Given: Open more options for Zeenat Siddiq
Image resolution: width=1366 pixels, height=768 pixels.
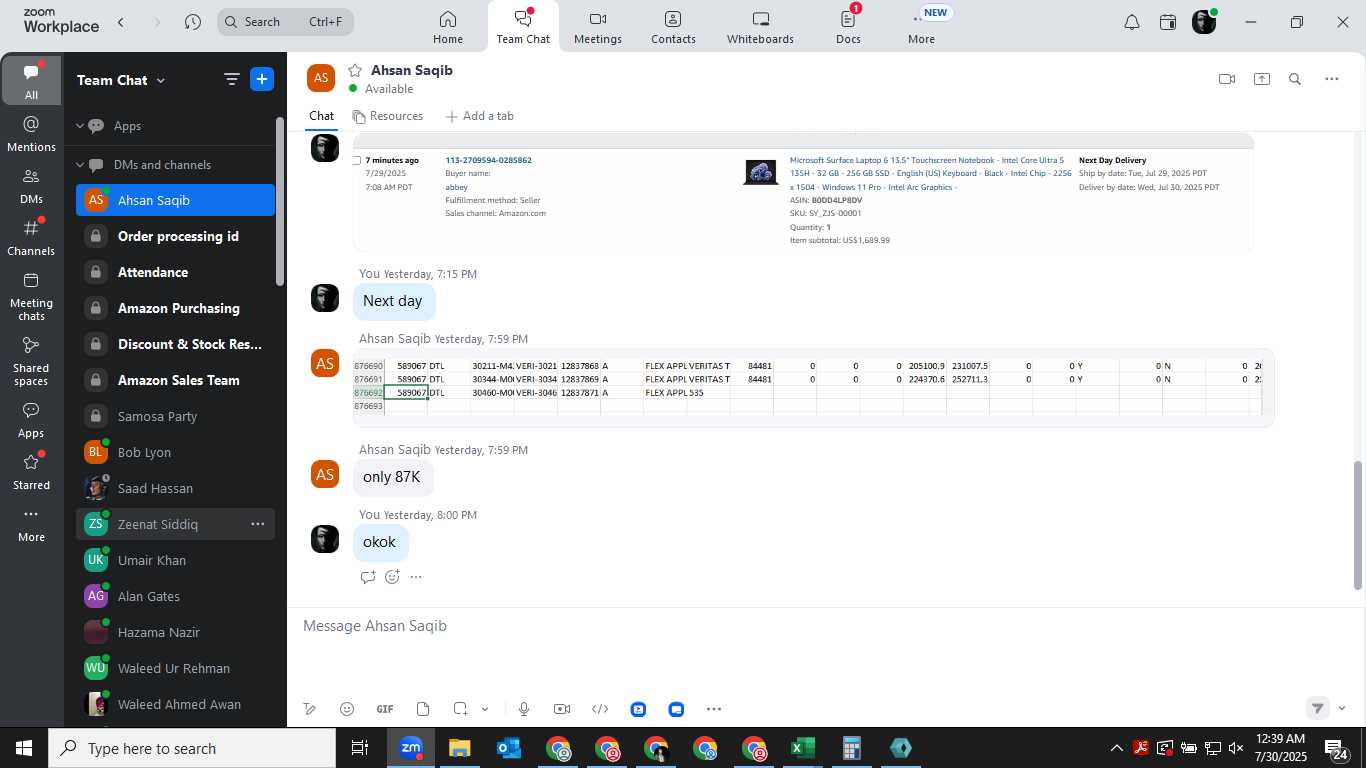Looking at the screenshot, I should 257,524.
